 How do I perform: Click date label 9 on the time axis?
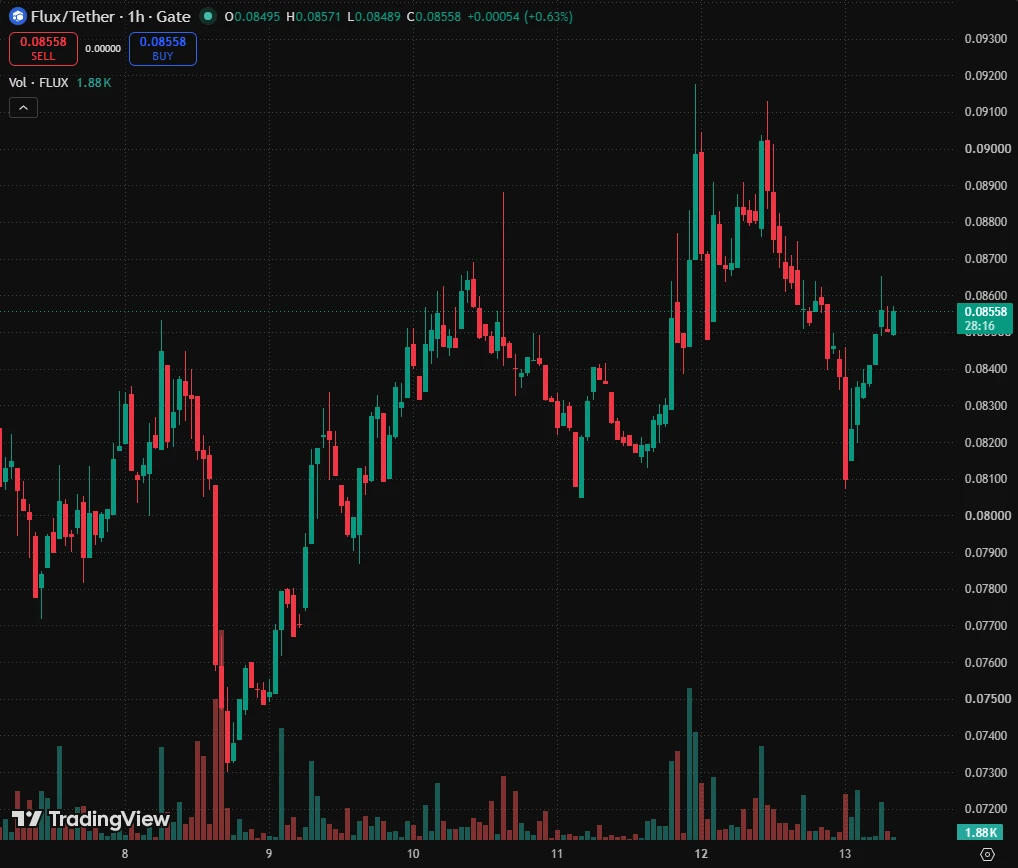[x=269, y=854]
